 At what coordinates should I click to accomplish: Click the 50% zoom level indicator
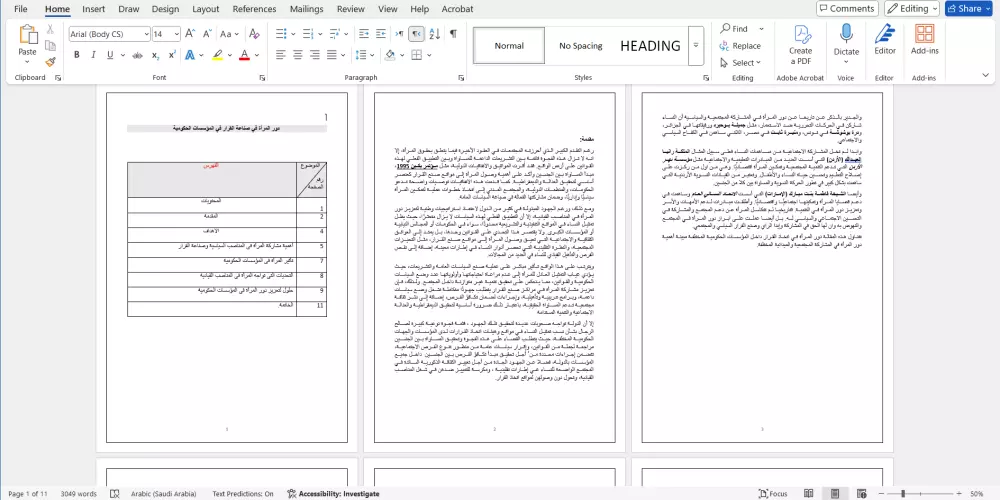[x=976, y=494]
